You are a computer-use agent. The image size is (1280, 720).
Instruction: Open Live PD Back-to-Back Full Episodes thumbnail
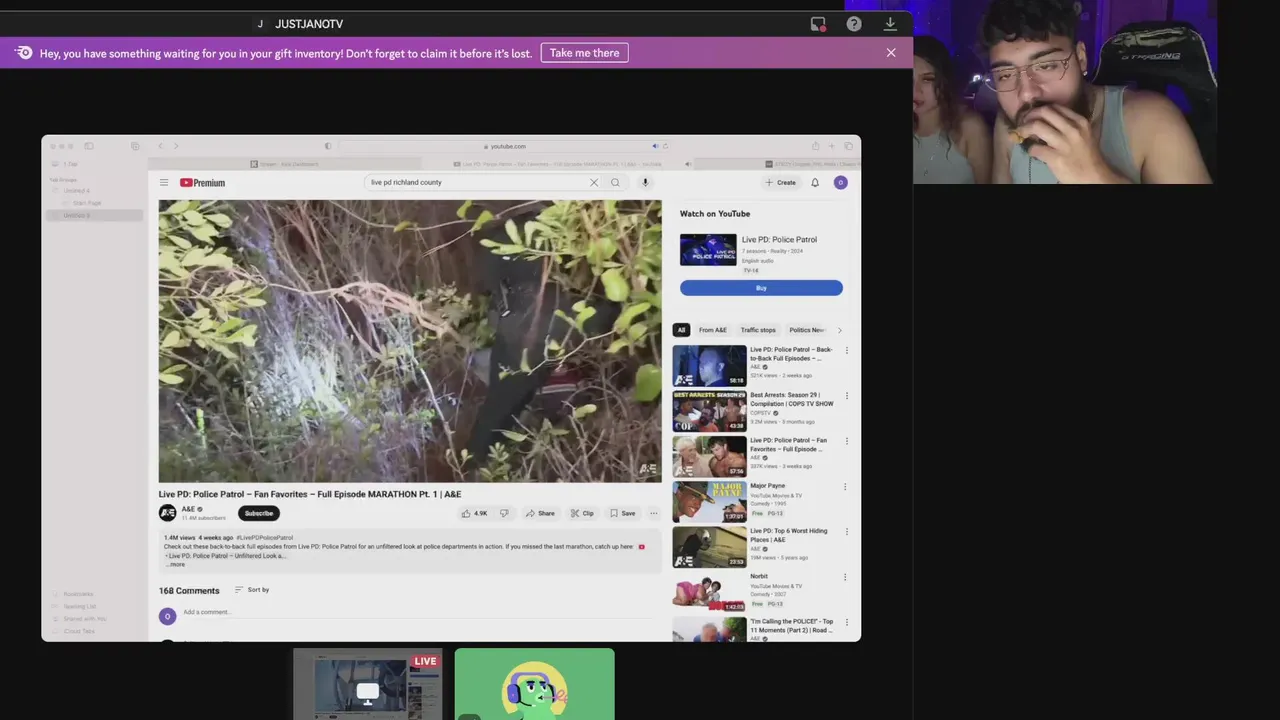[x=709, y=366]
